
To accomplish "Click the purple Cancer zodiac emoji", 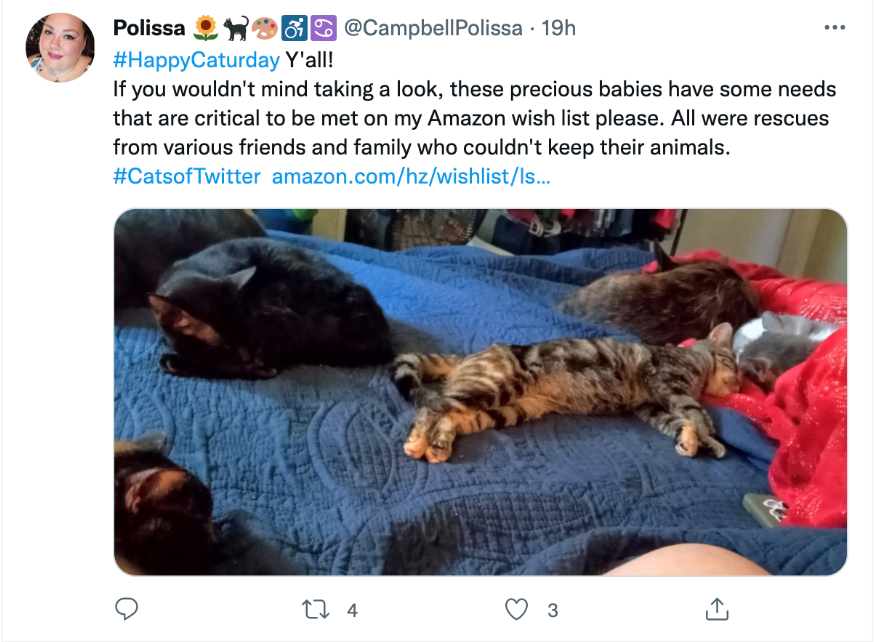I will click(323, 28).
